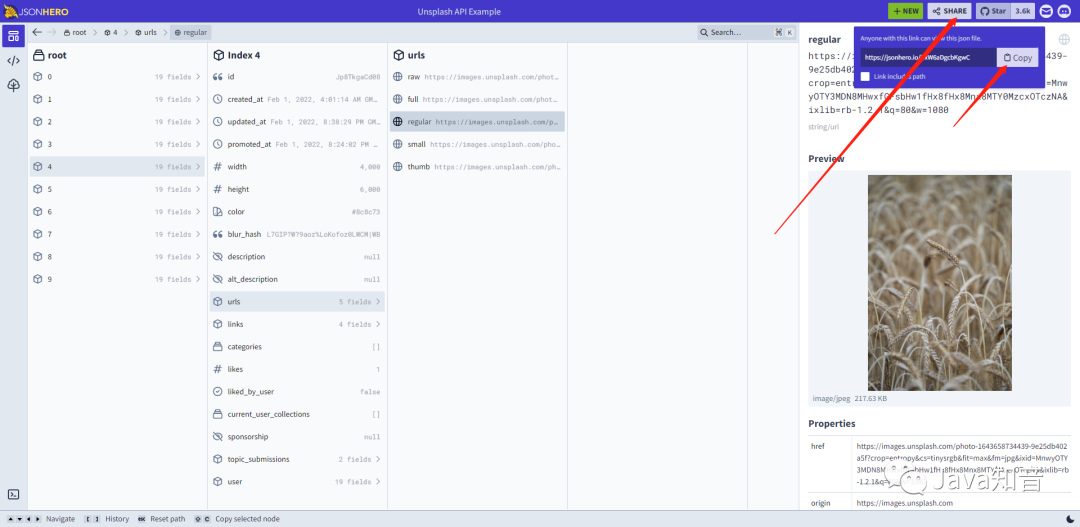Focus the Search box
Image resolution: width=1080 pixels, height=527 pixels.
[x=745, y=32]
